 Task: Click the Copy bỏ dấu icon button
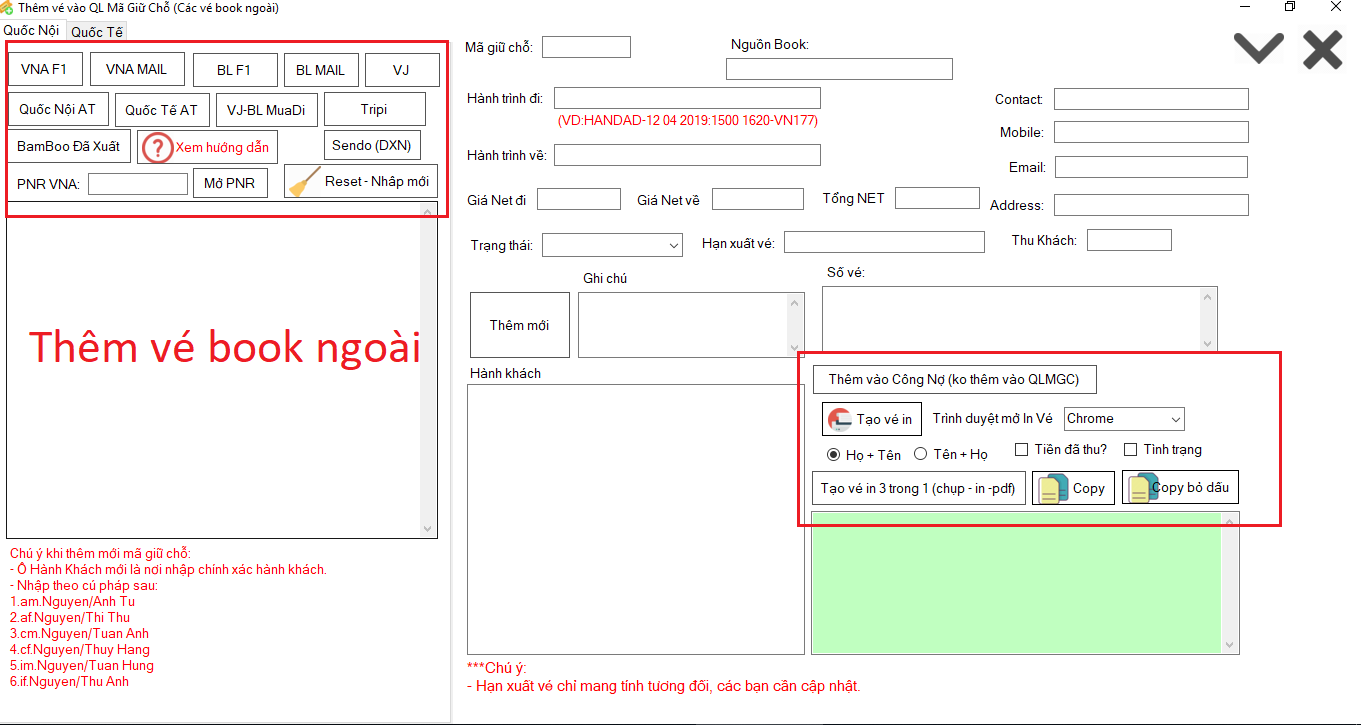pyautogui.click(x=1180, y=487)
